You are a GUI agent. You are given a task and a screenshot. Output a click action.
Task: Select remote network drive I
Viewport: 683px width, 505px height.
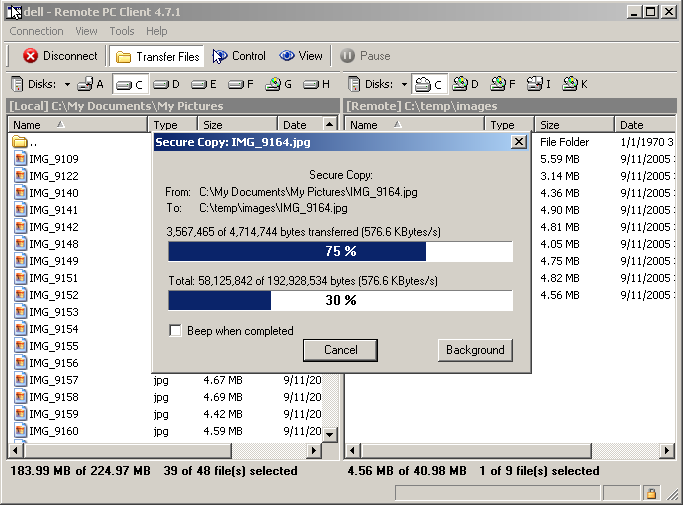[539, 84]
